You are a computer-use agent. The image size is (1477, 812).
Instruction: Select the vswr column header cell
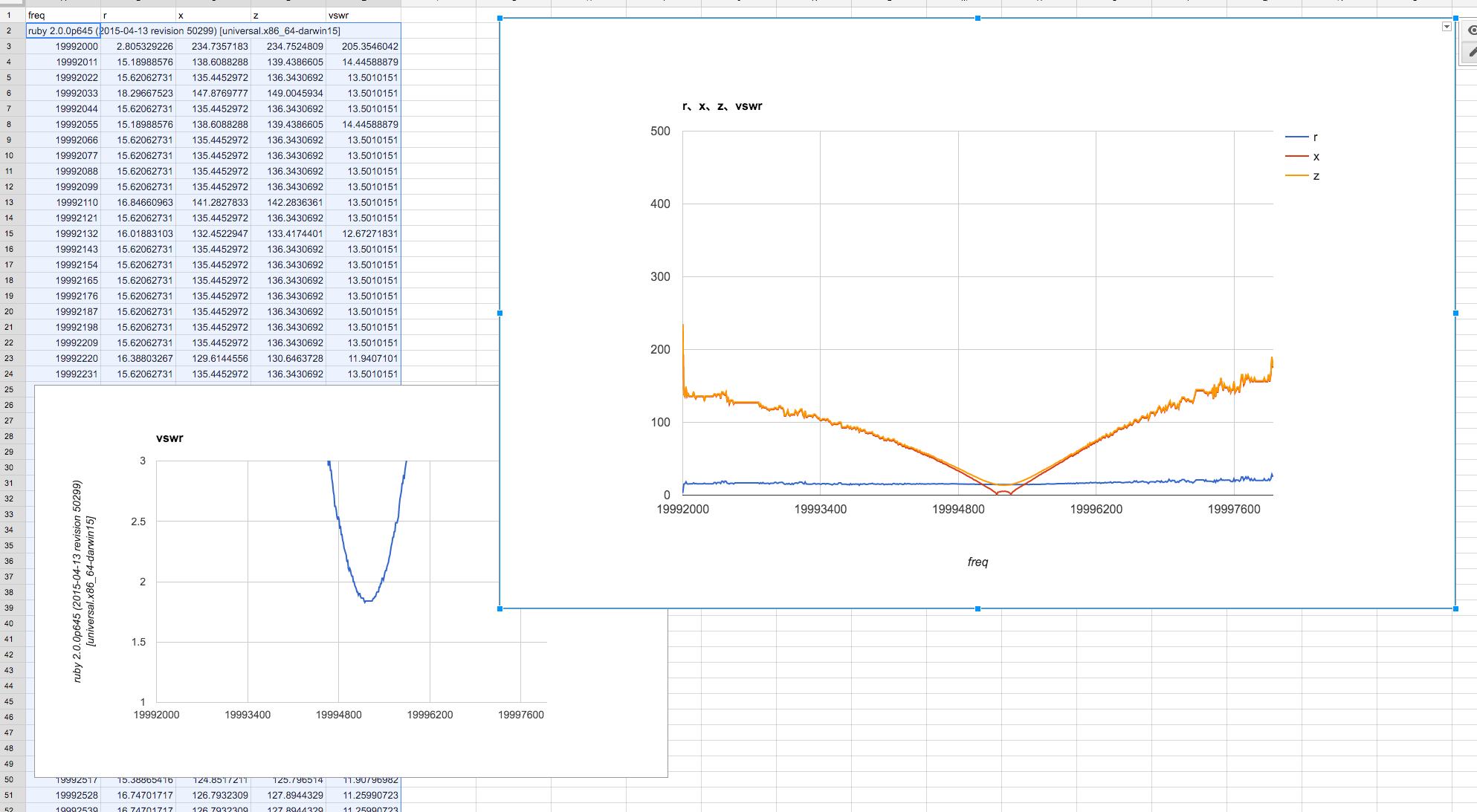363,15
